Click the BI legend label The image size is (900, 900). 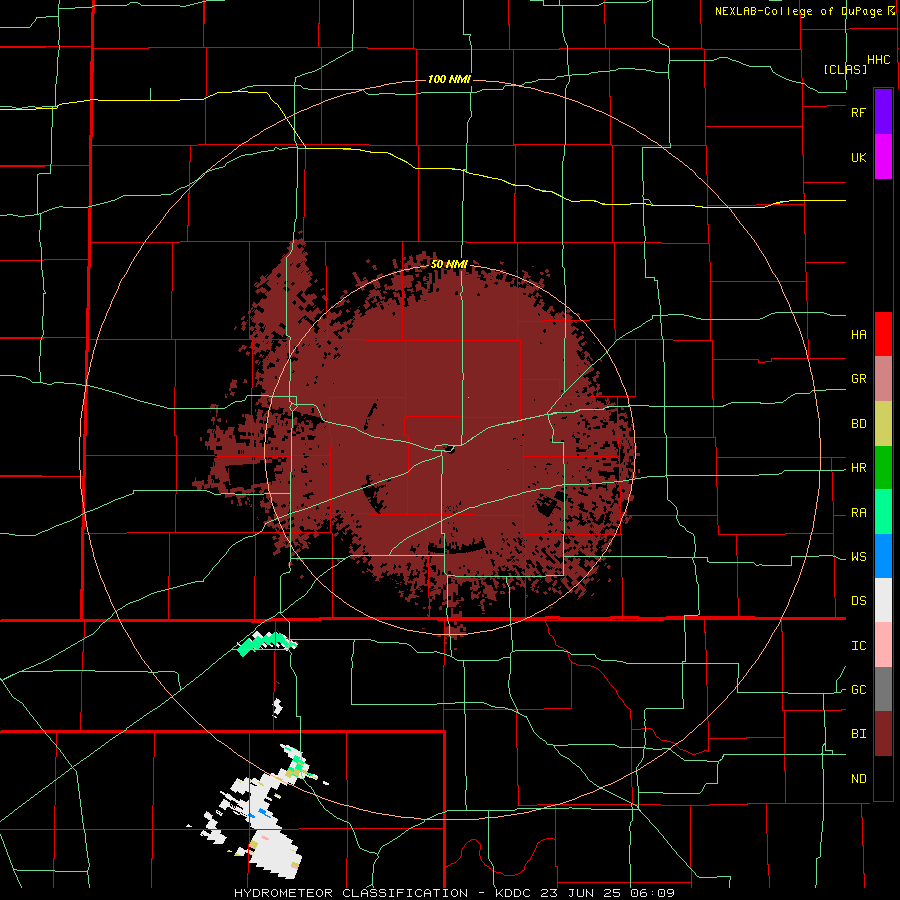858,734
